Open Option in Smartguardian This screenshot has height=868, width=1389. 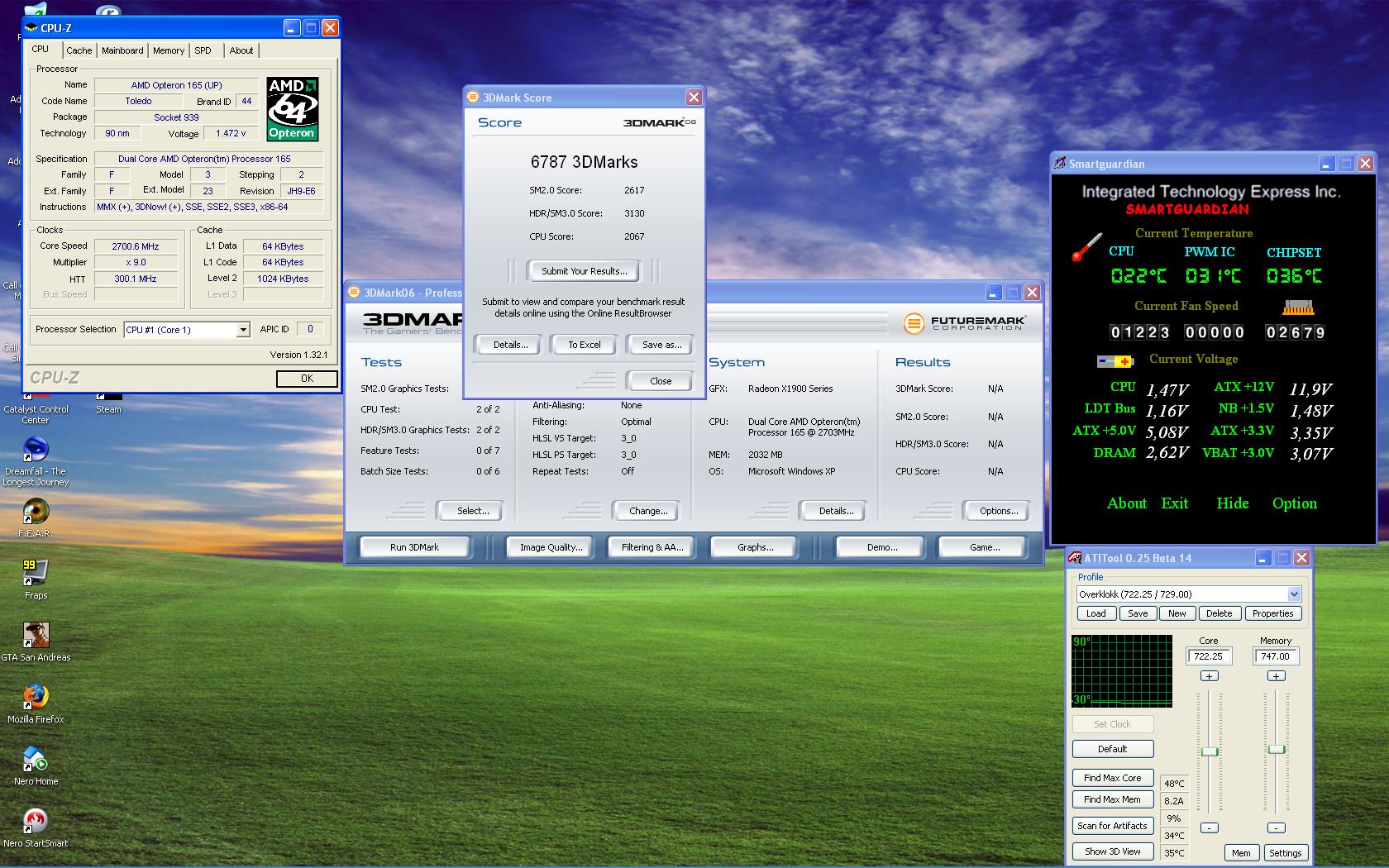click(x=1295, y=503)
